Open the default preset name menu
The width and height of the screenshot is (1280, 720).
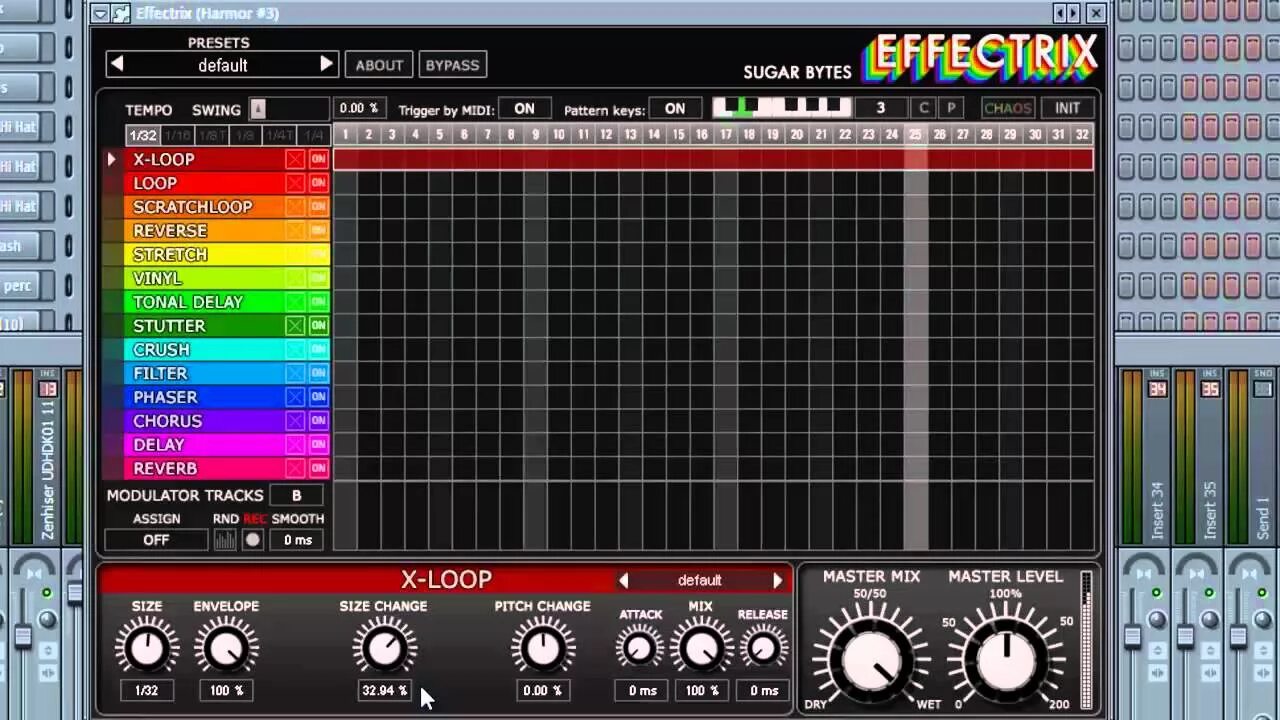[x=222, y=65]
